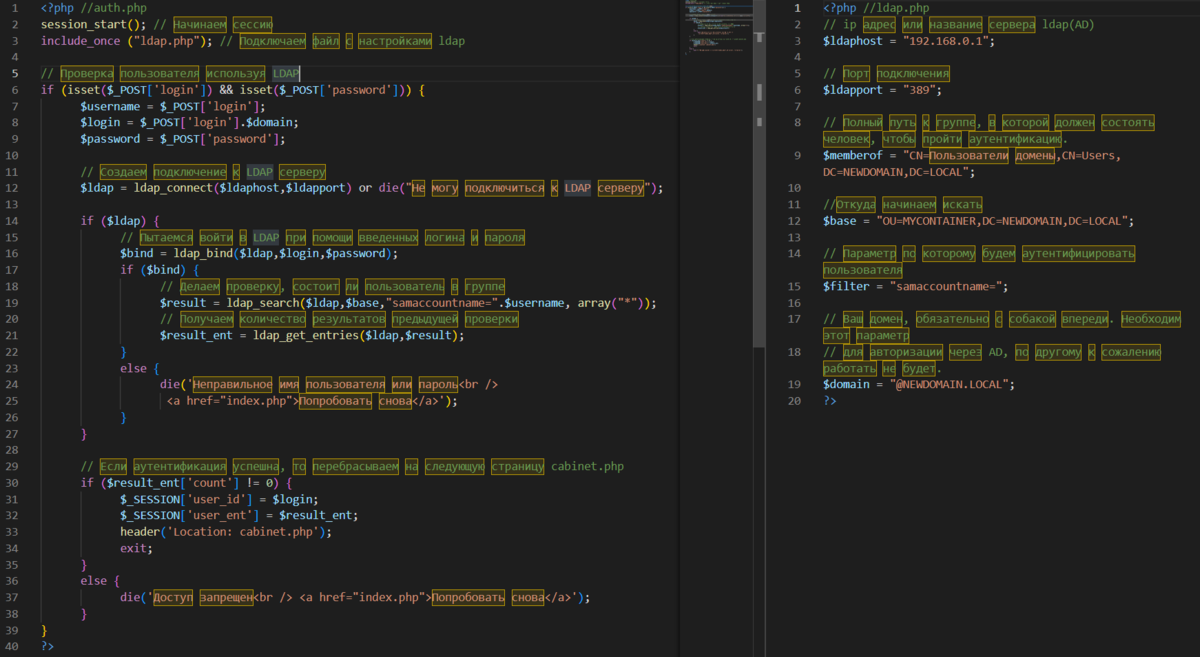The image size is (1200, 657).
Task: Click cabinet.php in the line 29 comment
Action: pyautogui.click(x=588, y=466)
